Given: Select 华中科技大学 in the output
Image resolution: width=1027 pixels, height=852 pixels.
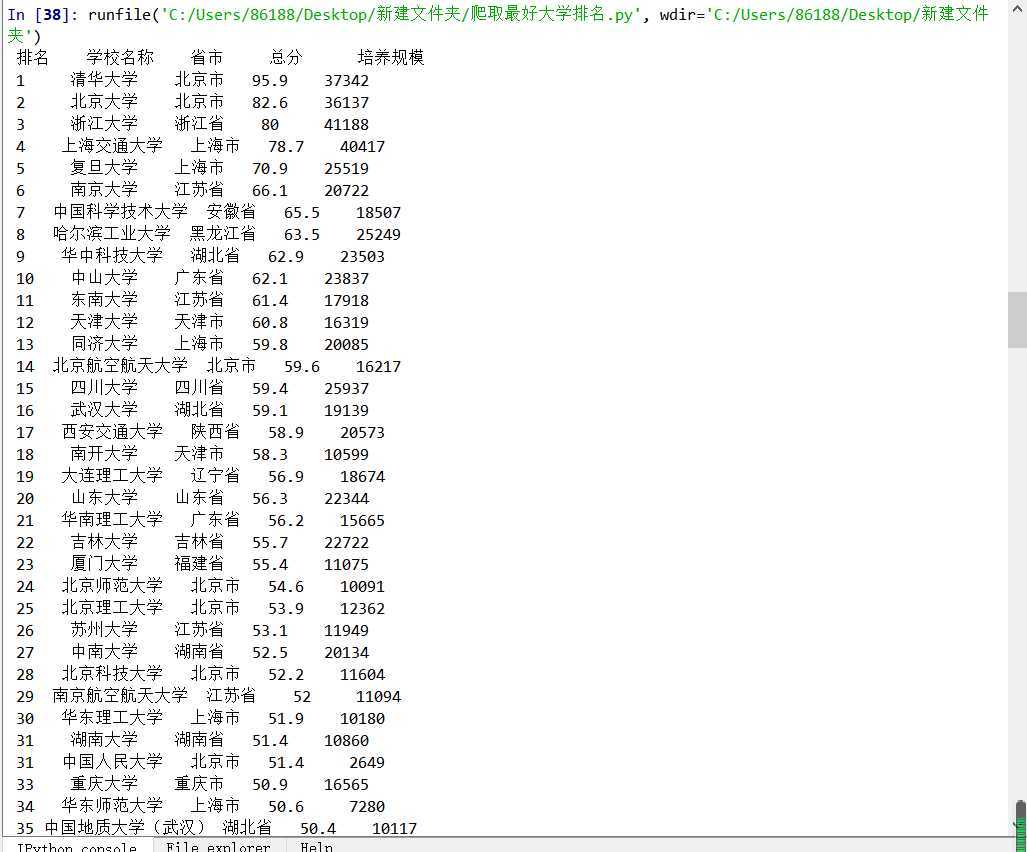Looking at the screenshot, I should click(x=112, y=255).
